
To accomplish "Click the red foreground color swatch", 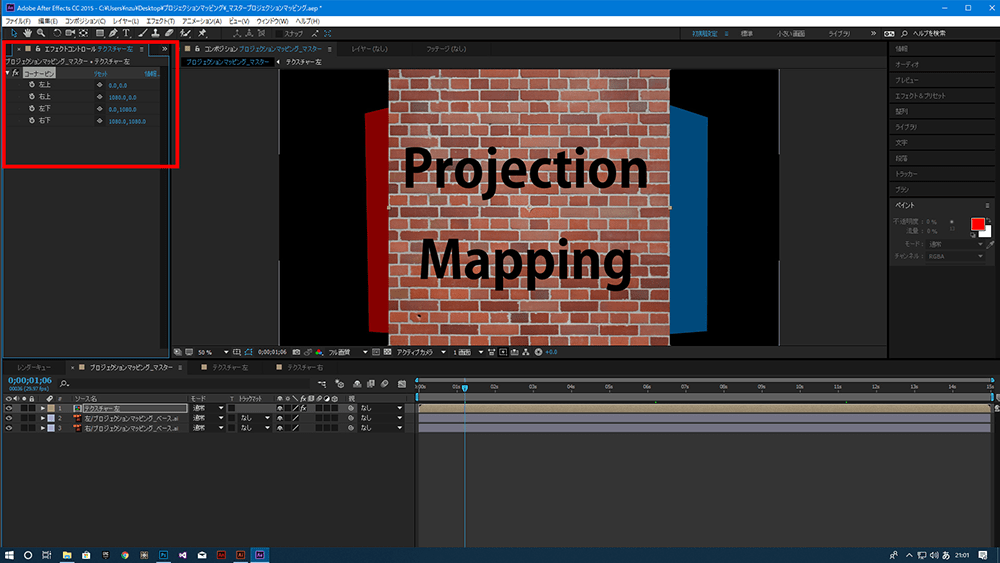I will [x=977, y=224].
